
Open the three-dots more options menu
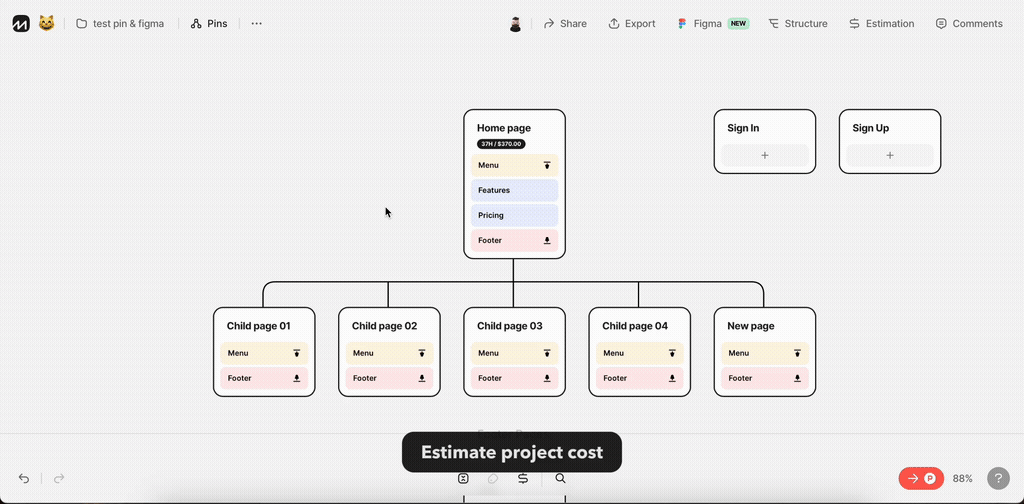pyautogui.click(x=257, y=24)
